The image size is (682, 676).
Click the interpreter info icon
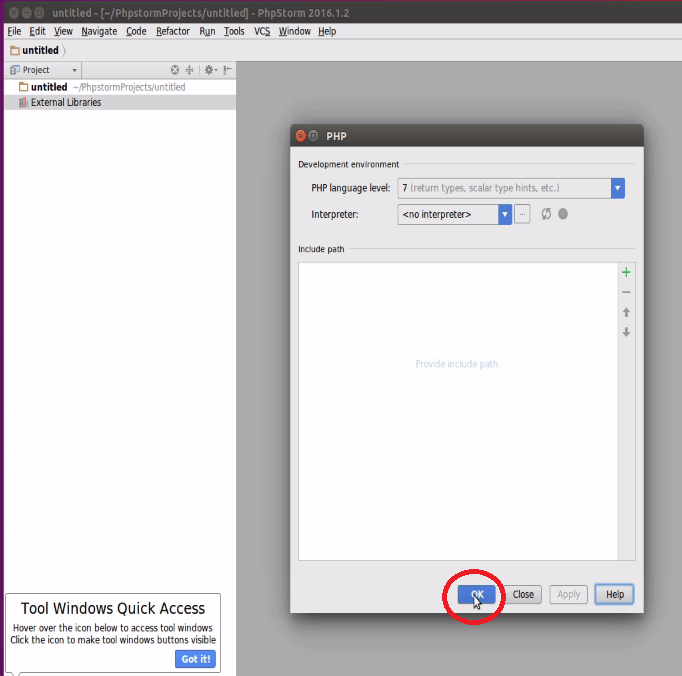pyautogui.click(x=563, y=214)
